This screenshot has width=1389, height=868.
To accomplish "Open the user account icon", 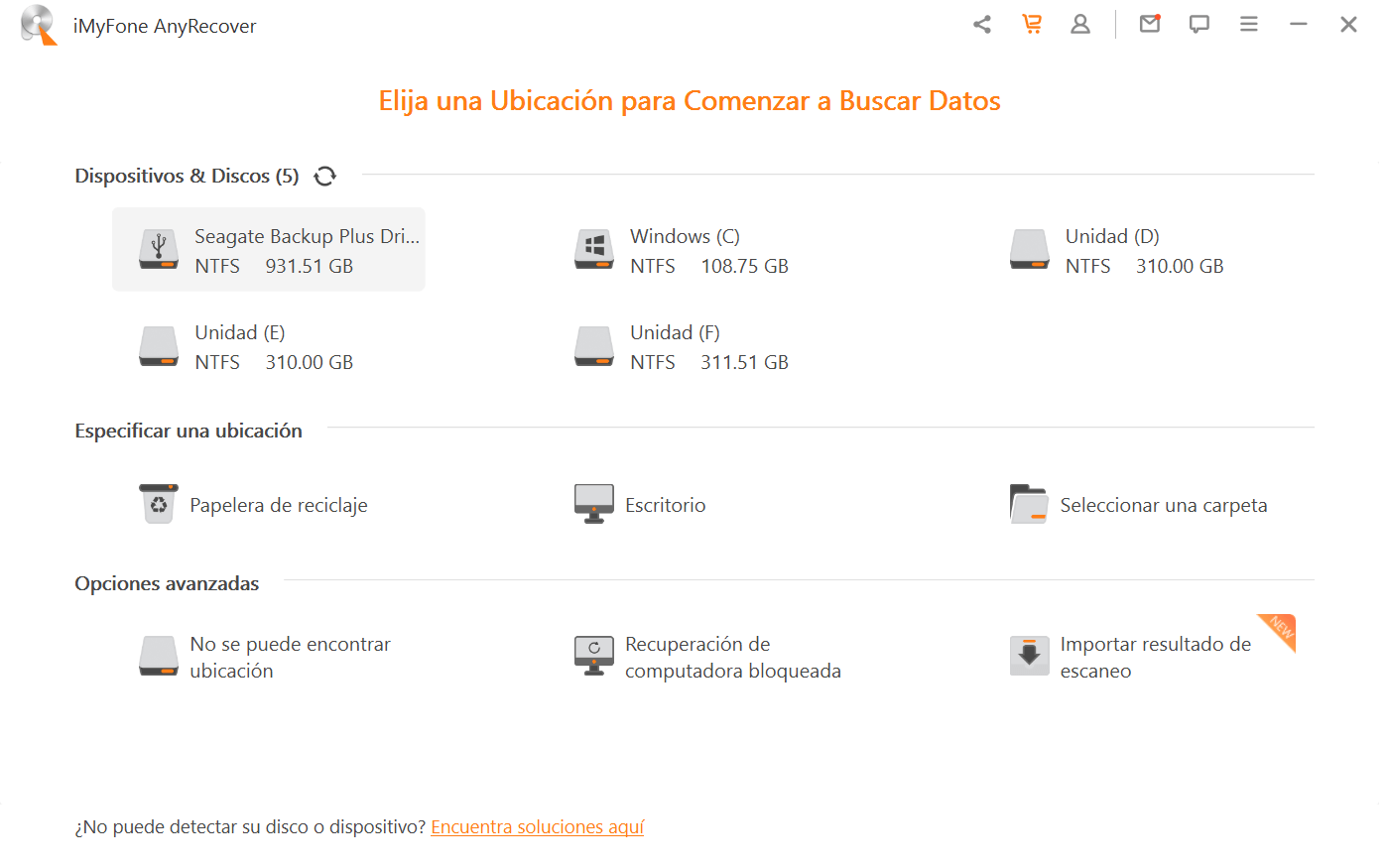I will 1080,25.
